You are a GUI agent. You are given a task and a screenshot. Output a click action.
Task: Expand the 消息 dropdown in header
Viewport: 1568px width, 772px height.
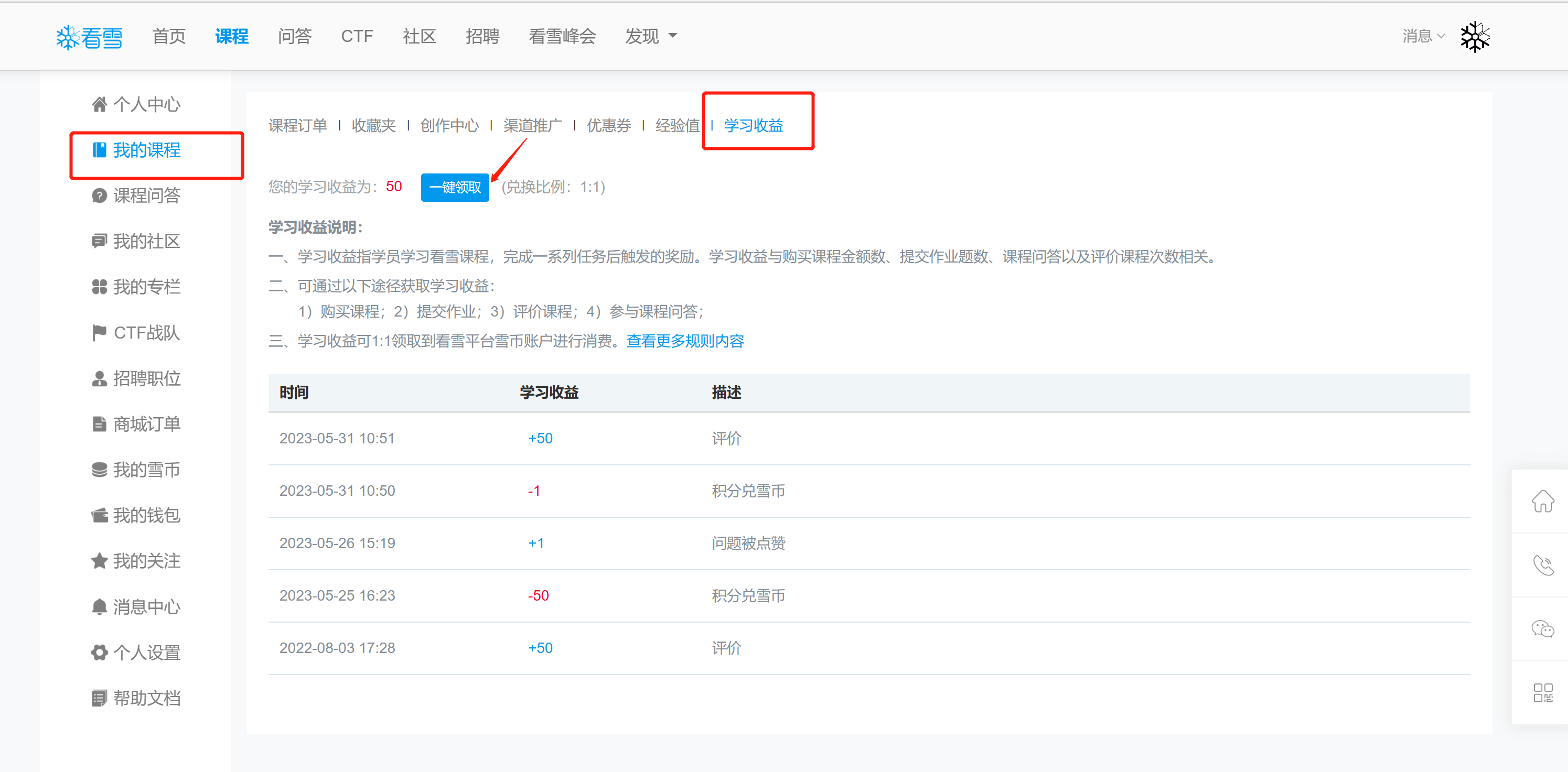pos(1423,37)
